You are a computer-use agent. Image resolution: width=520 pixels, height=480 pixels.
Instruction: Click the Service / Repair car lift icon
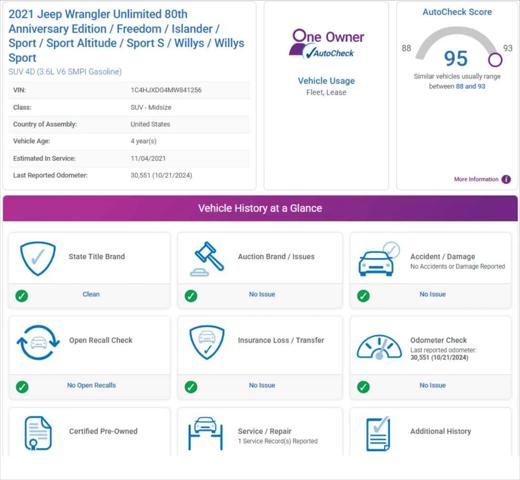pyautogui.click(x=205, y=433)
